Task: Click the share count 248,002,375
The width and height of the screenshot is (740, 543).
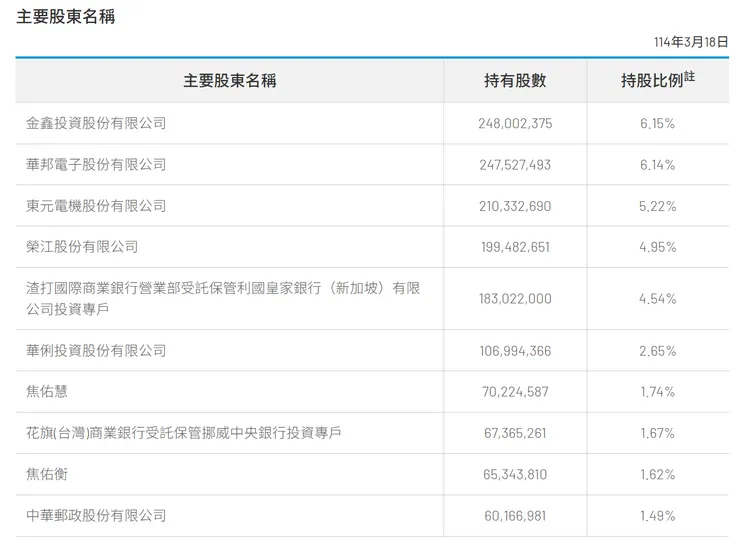Action: click(x=515, y=124)
